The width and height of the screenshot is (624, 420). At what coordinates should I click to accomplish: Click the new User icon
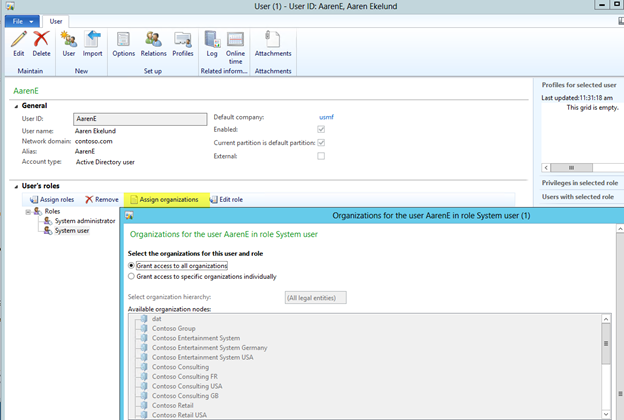coord(69,40)
